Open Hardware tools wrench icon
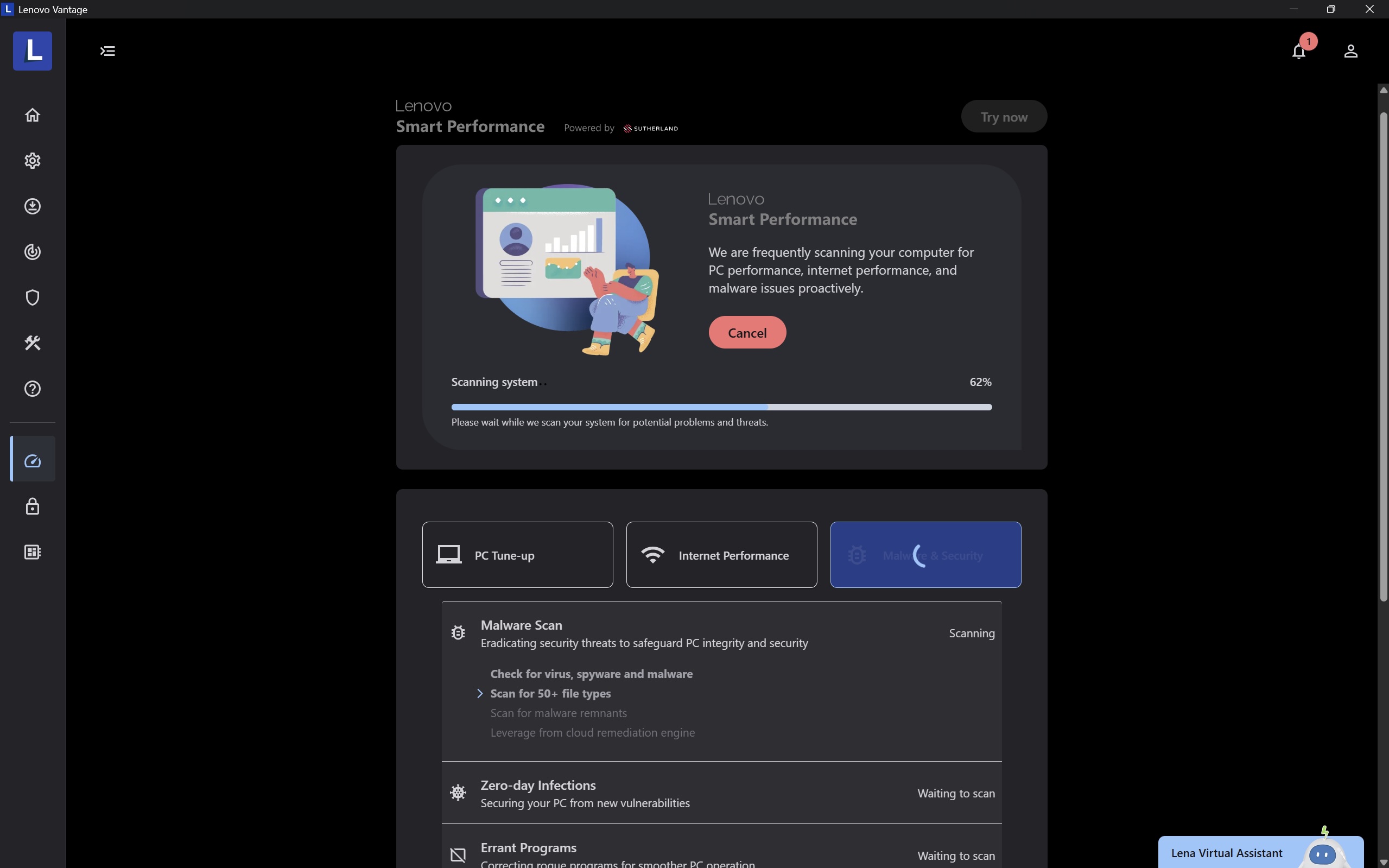Screen dimensions: 1389x868 [32, 343]
